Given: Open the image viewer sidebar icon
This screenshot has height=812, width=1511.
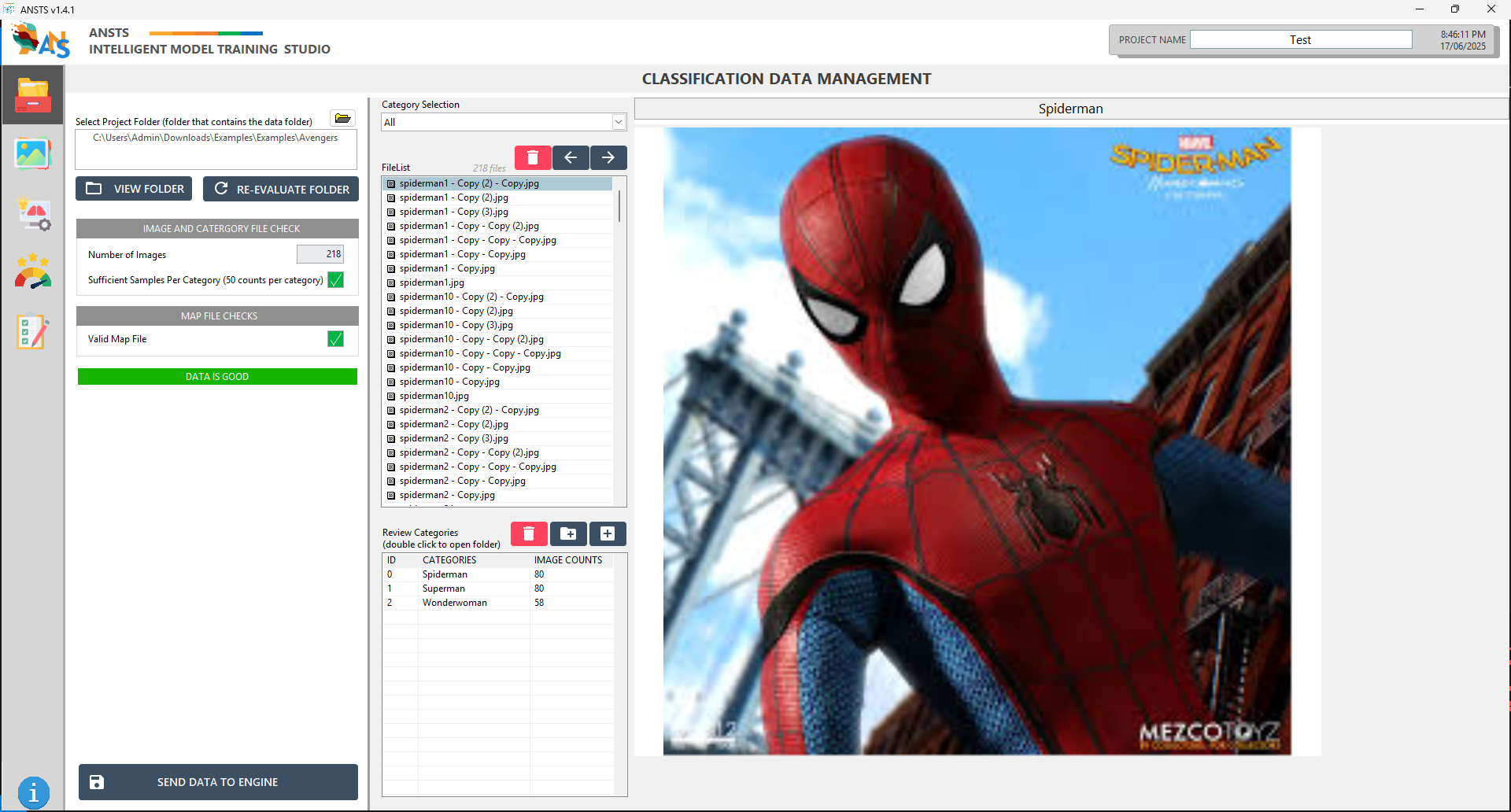Looking at the screenshot, I should (32, 154).
